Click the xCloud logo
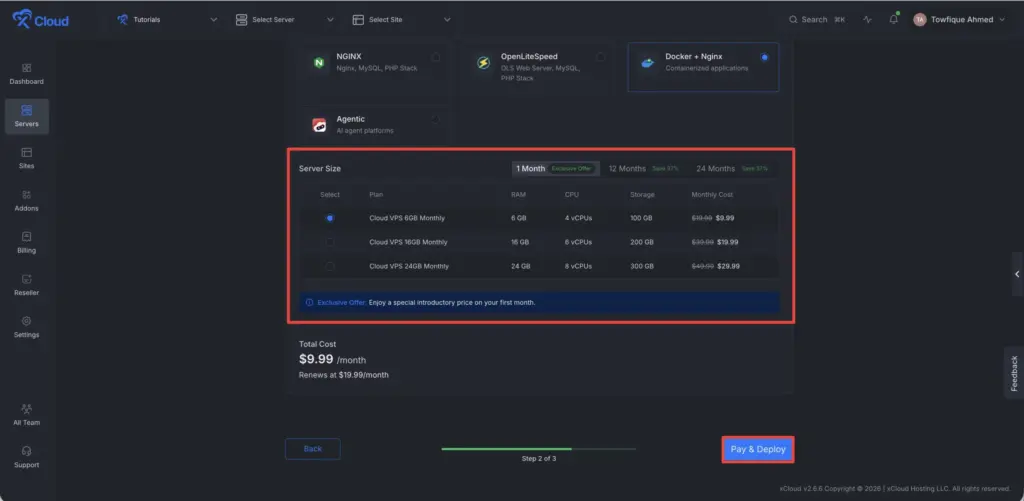Screen dimensions: 1024x501 (40, 20)
